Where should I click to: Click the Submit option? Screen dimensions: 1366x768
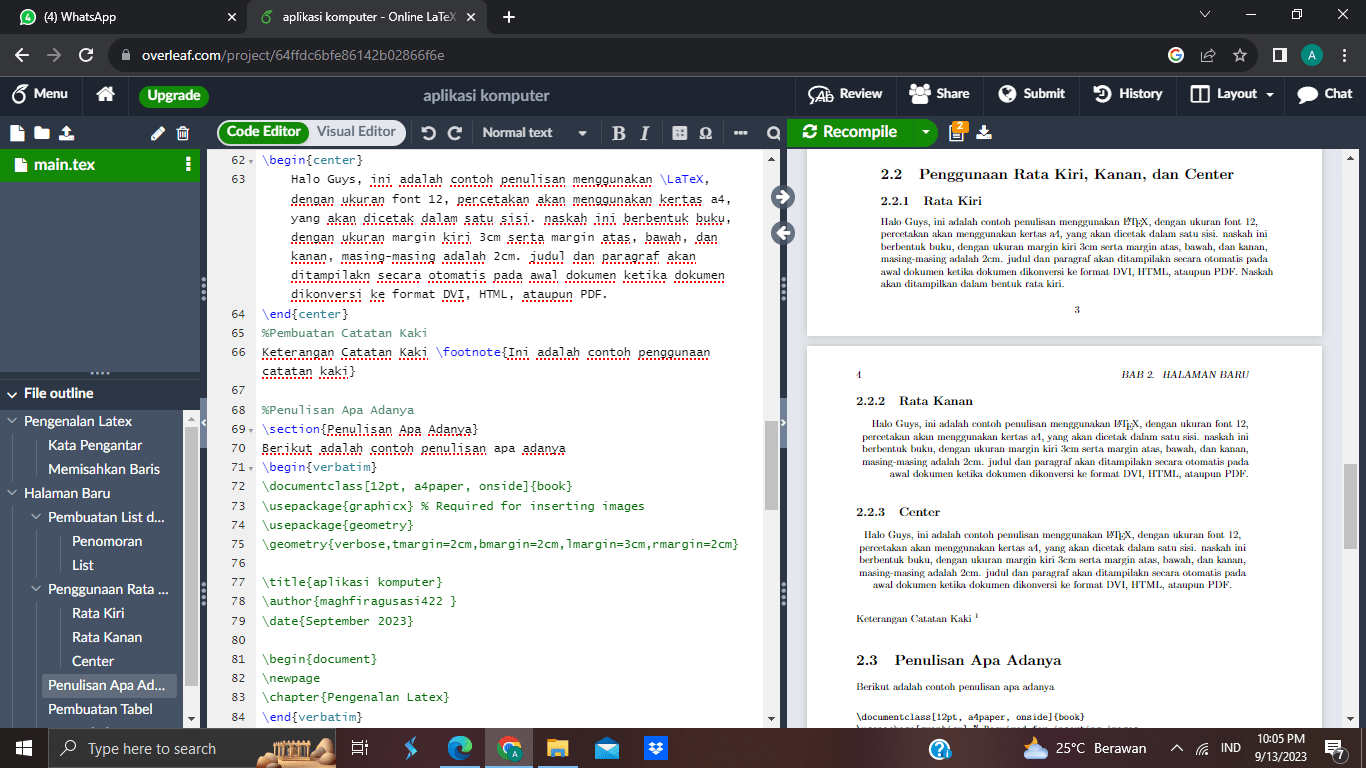click(1032, 94)
